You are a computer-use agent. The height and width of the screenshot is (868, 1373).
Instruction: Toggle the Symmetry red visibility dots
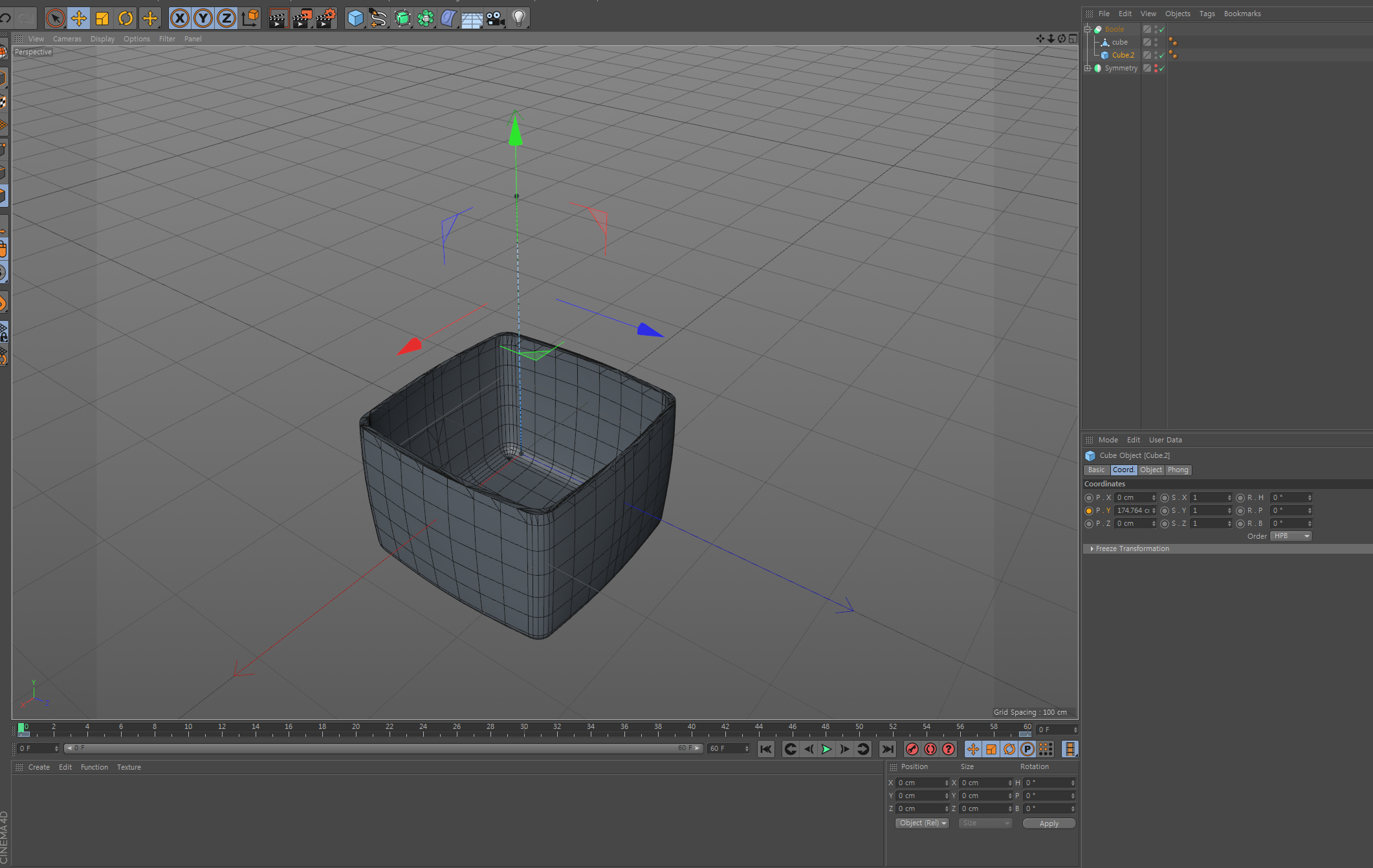coord(1156,68)
